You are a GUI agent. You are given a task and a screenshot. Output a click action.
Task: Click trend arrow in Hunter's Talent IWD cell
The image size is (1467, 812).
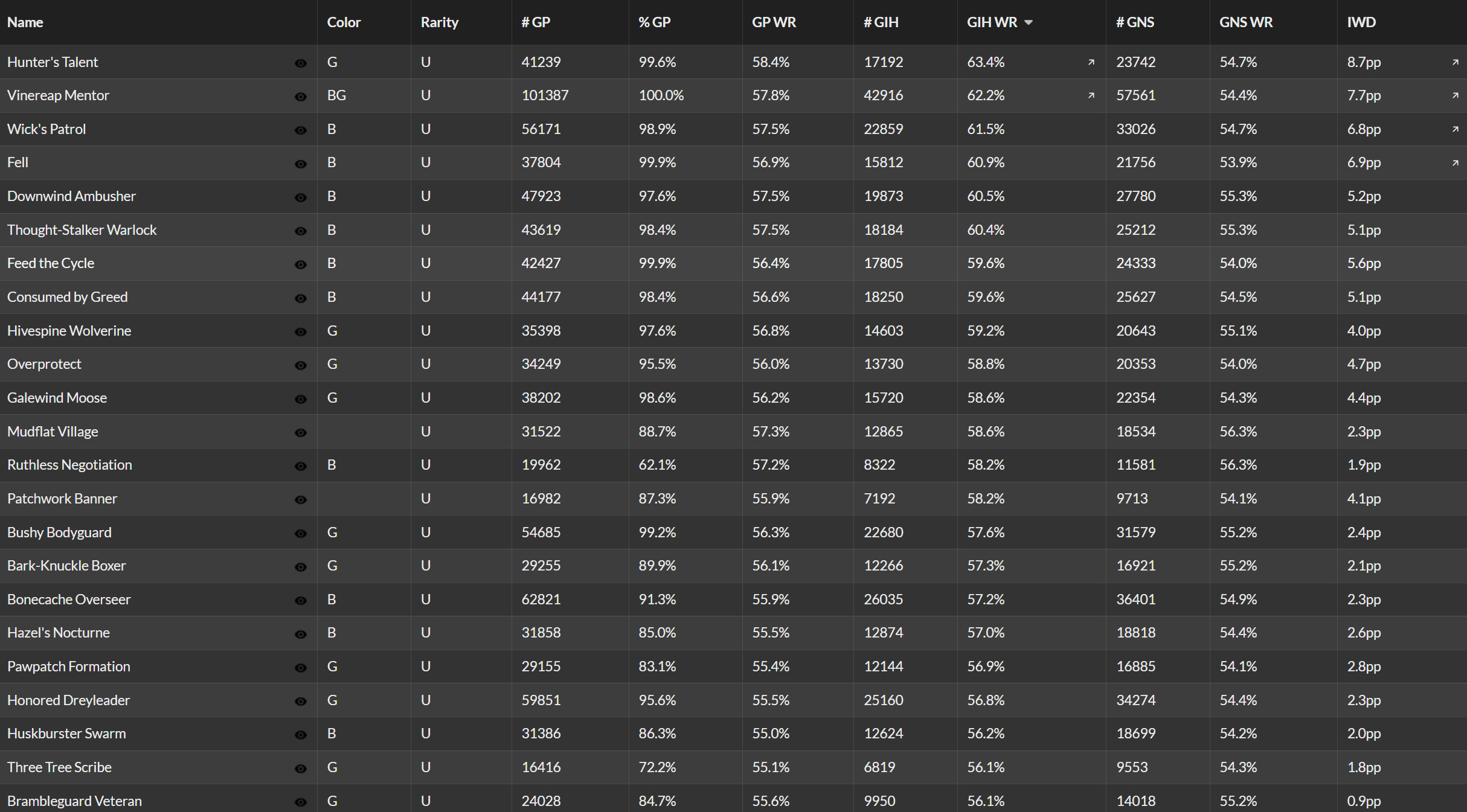1455,62
